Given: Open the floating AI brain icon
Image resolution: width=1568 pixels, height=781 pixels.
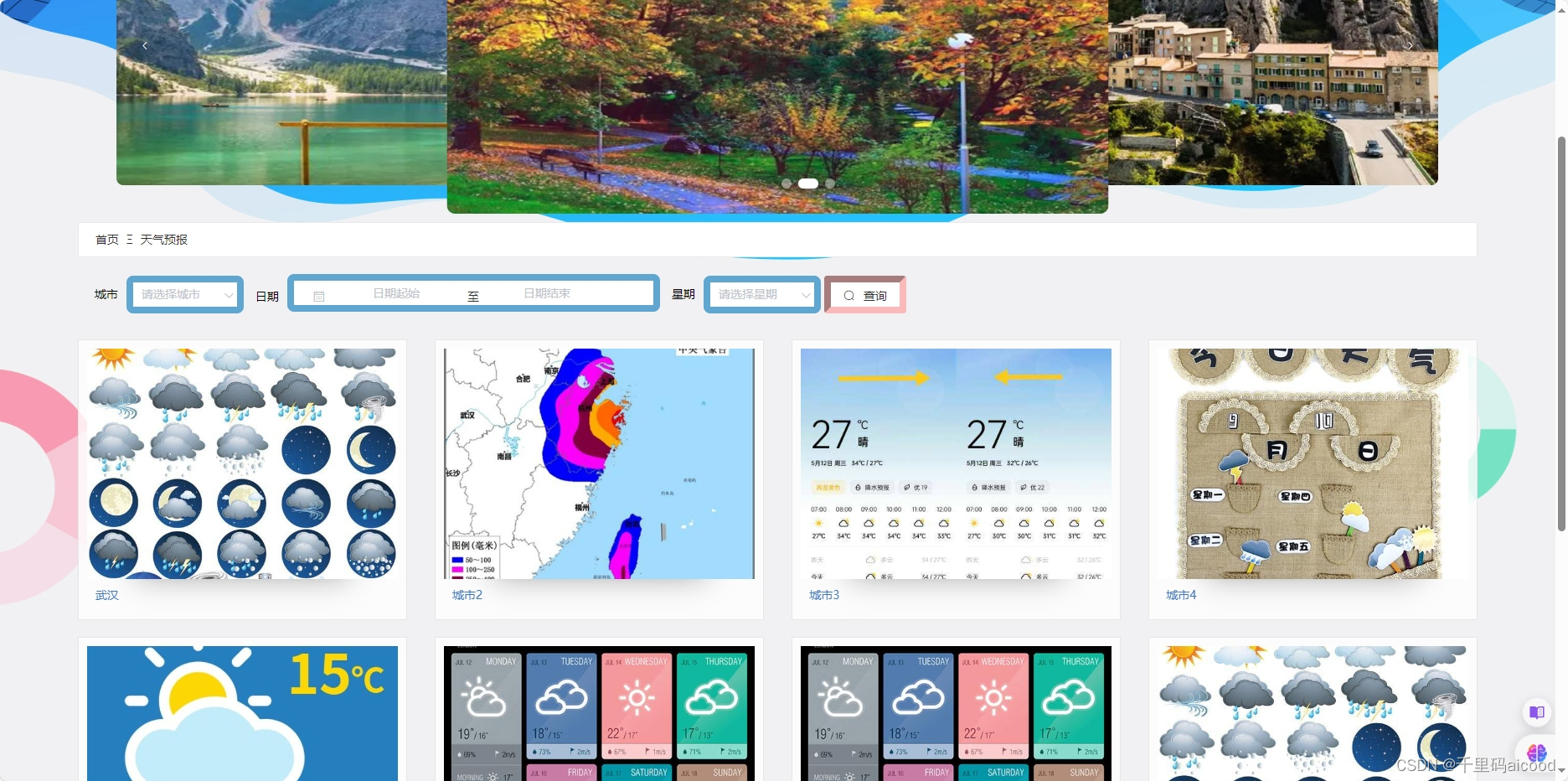Looking at the screenshot, I should (1537, 752).
